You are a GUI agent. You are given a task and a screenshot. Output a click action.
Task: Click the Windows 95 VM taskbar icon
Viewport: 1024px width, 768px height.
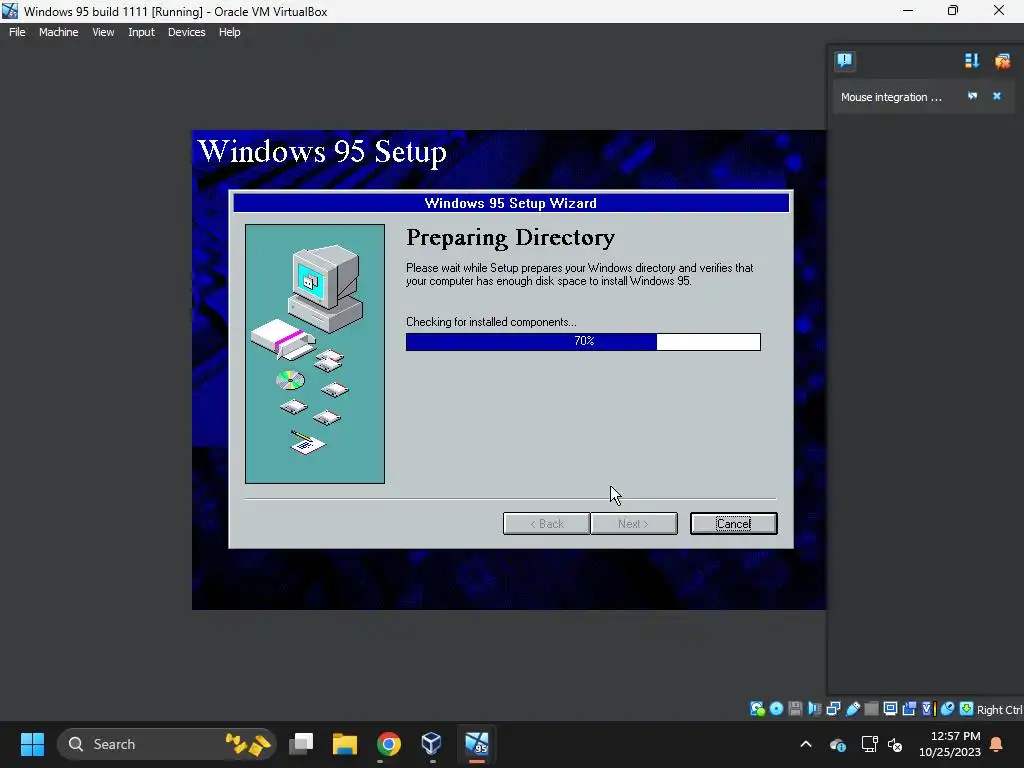[477, 744]
